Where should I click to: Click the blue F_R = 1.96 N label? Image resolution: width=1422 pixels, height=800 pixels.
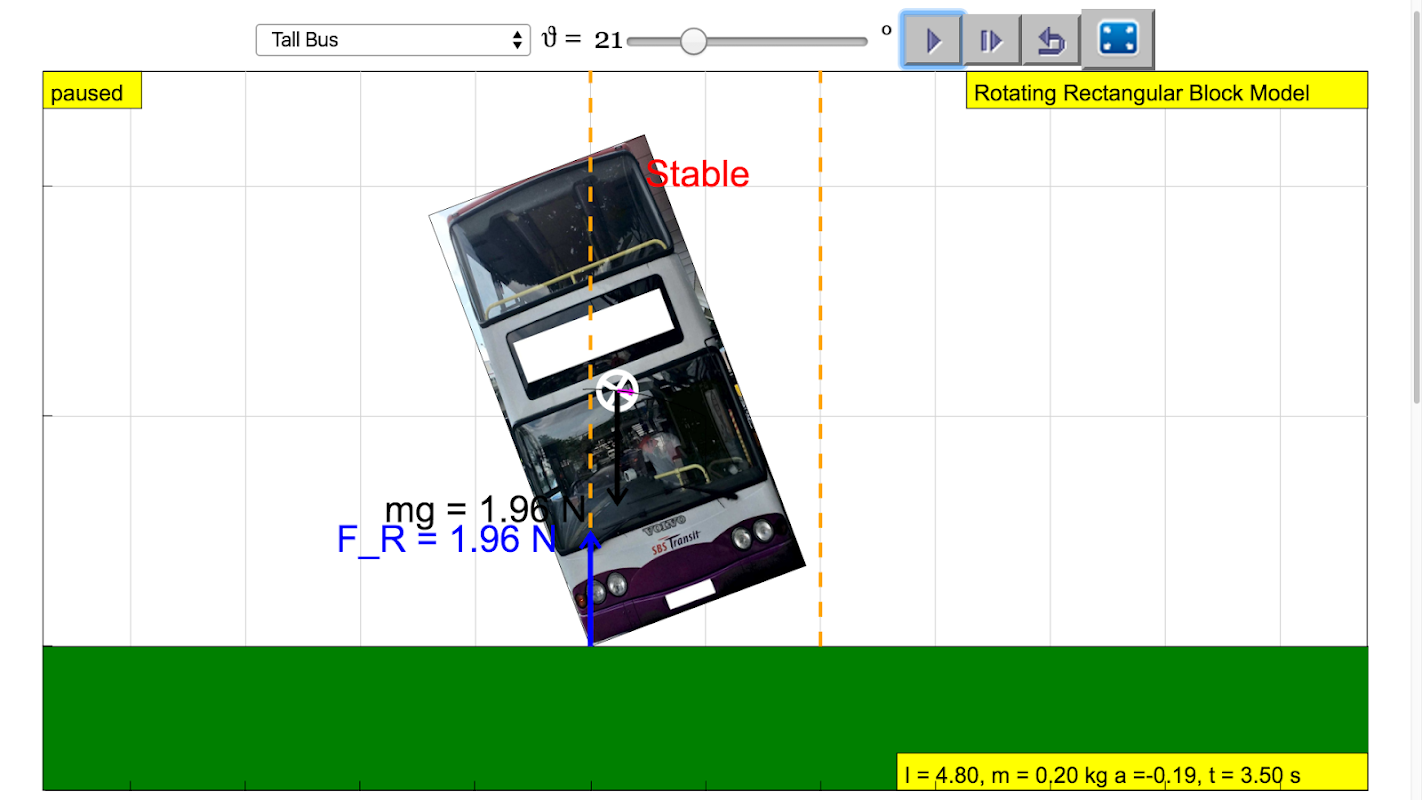point(446,540)
